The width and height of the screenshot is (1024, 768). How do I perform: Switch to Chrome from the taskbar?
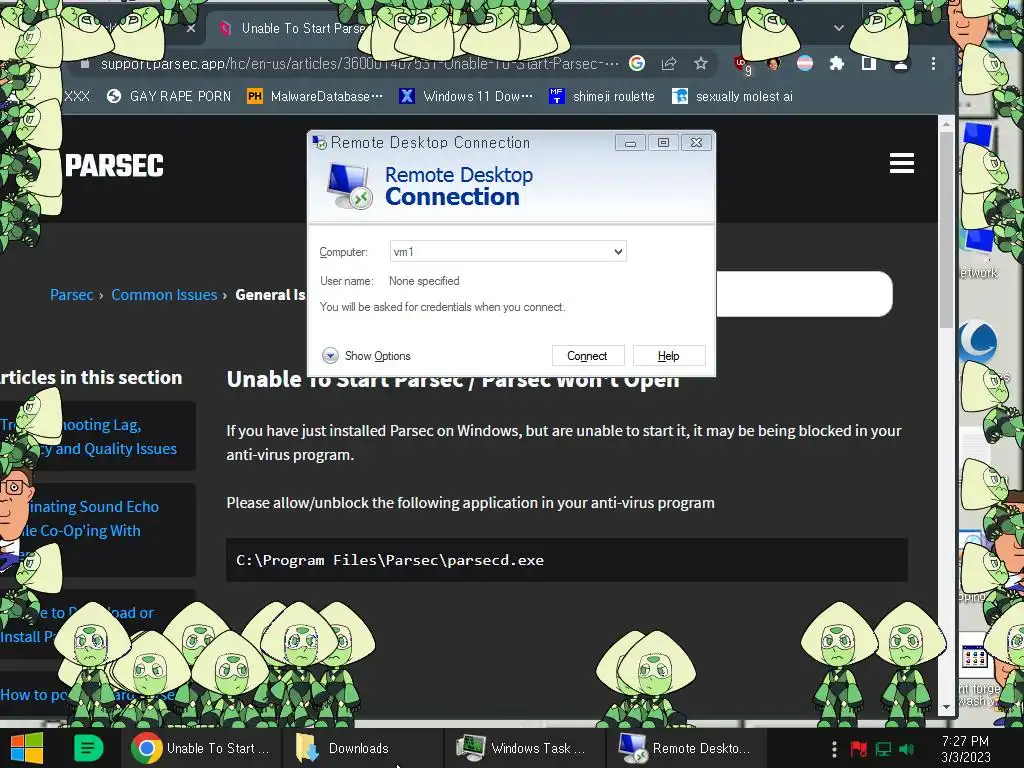click(x=201, y=748)
